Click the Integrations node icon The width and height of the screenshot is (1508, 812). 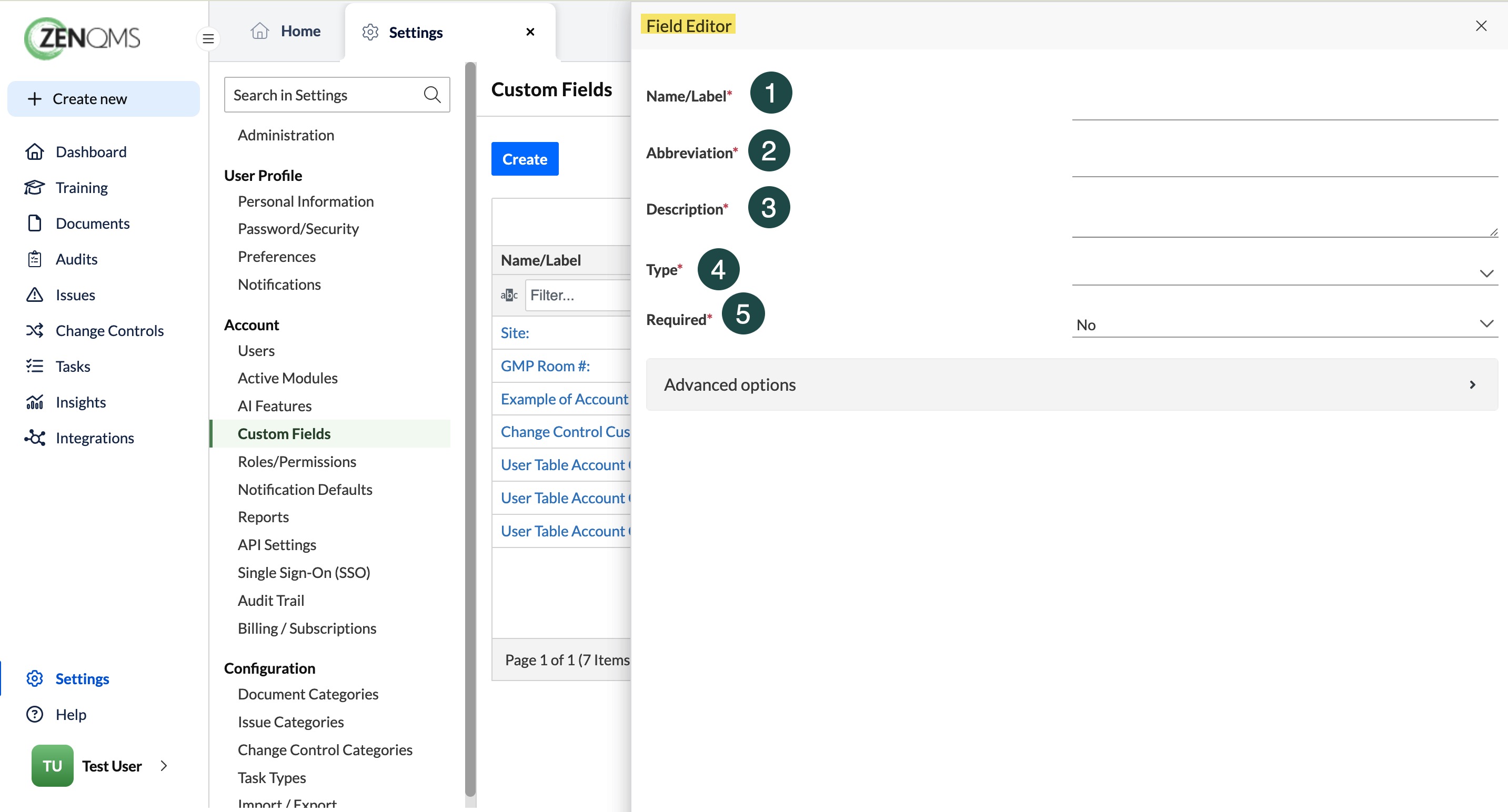35,438
